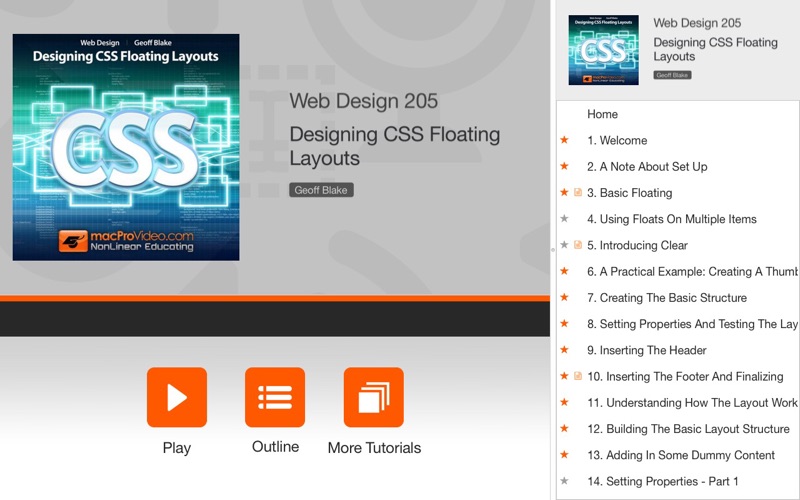
Task: Toggle star for 14. Setting Properties - Part 1
Action: [x=564, y=481]
